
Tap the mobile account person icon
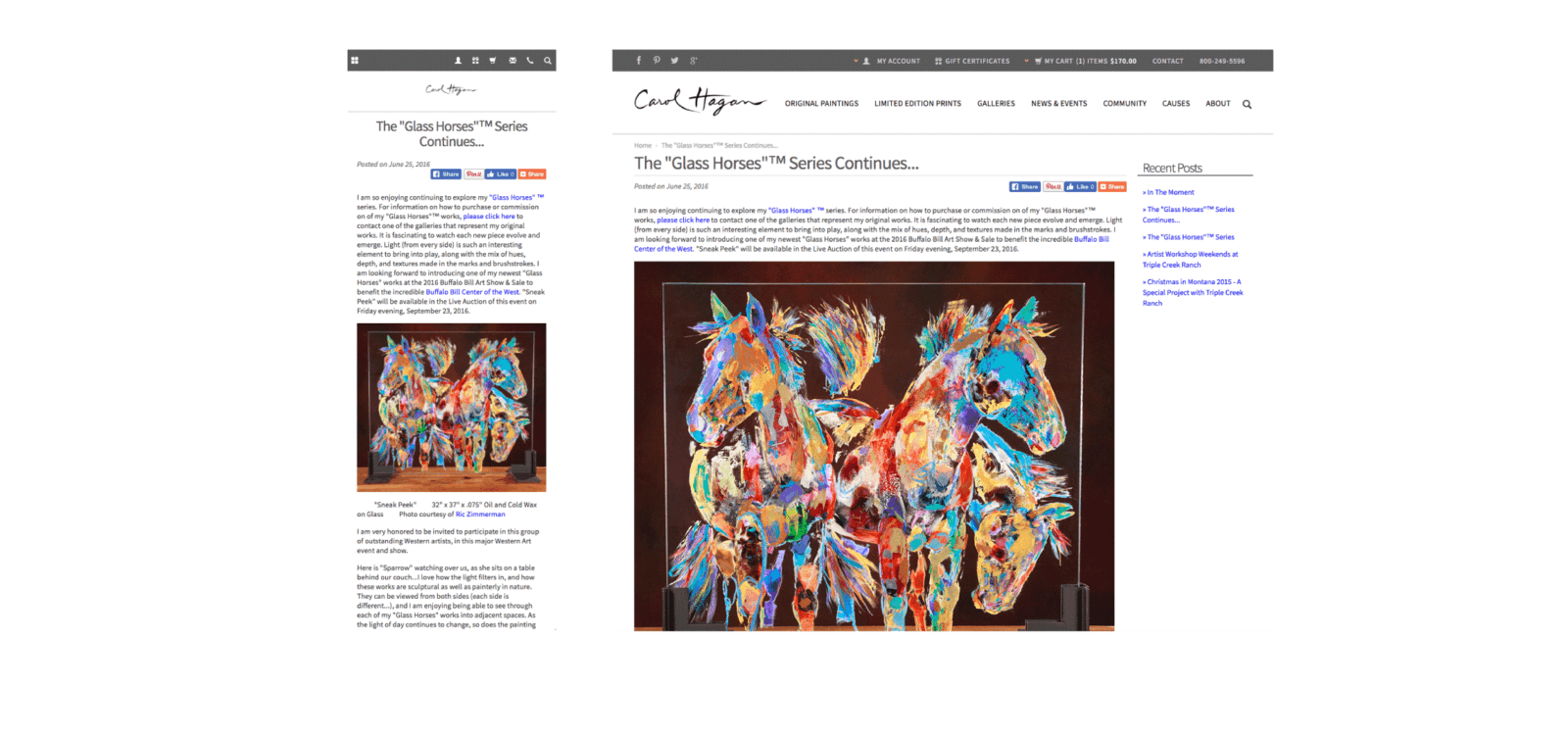click(x=458, y=61)
